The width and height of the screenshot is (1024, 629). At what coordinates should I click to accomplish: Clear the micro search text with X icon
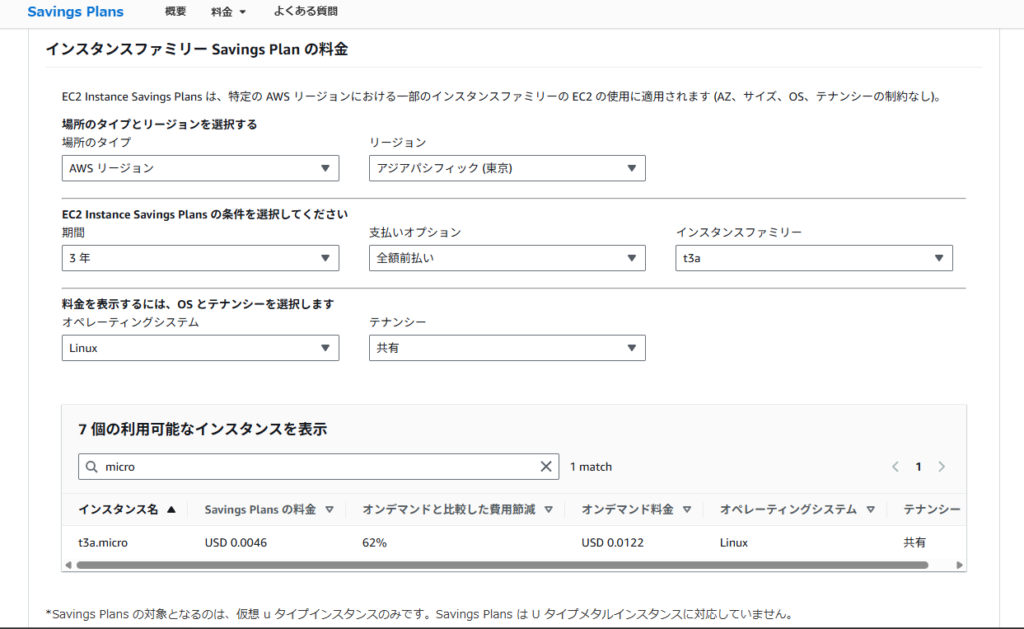(x=546, y=467)
